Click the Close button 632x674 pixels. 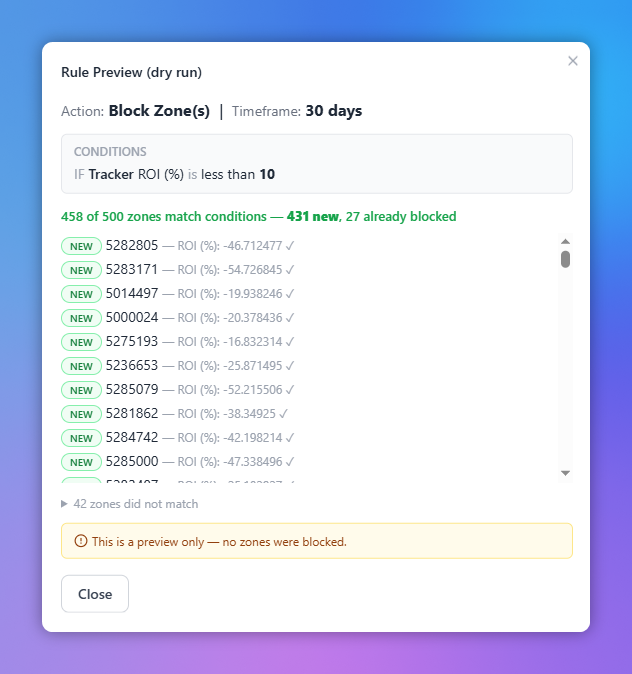[95, 594]
